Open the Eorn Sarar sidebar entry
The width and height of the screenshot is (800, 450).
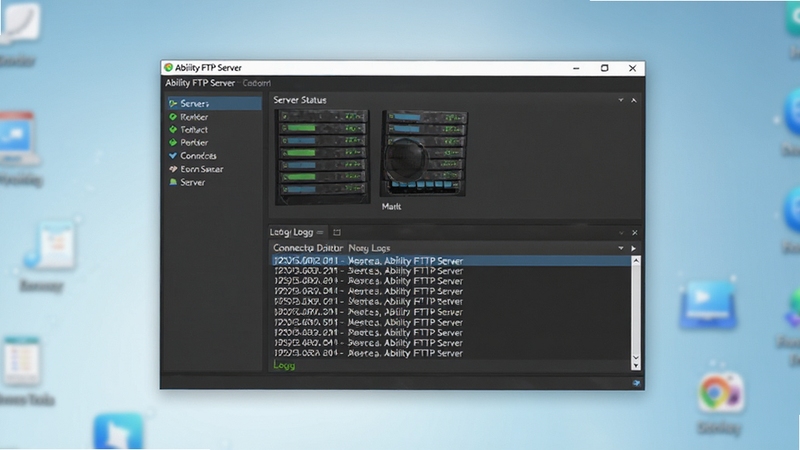click(x=202, y=169)
